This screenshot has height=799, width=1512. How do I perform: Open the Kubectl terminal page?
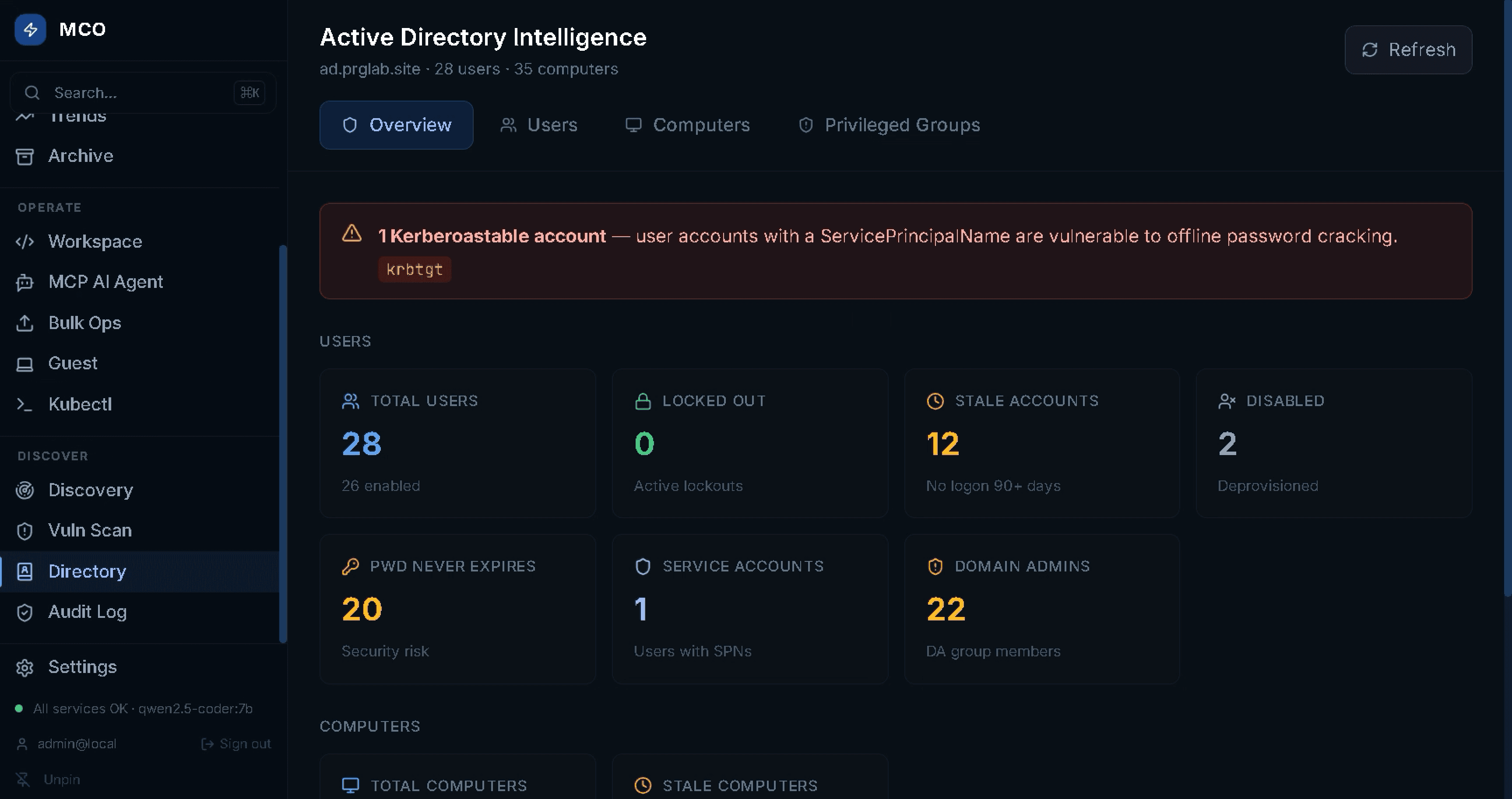140,404
